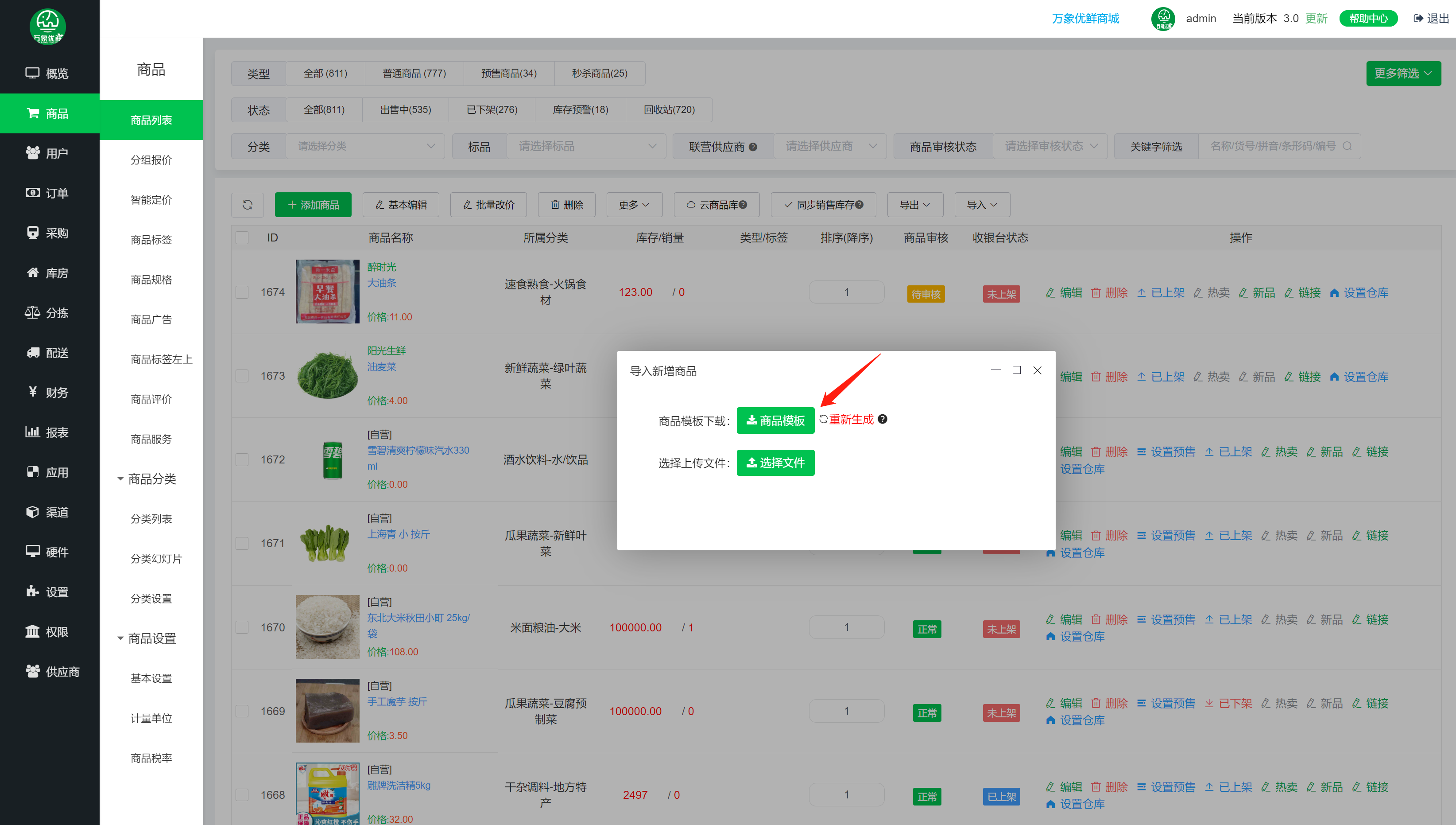Screen dimensions: 1456x825
Task: Click the 大油条 product thumbnail
Action: click(x=327, y=292)
